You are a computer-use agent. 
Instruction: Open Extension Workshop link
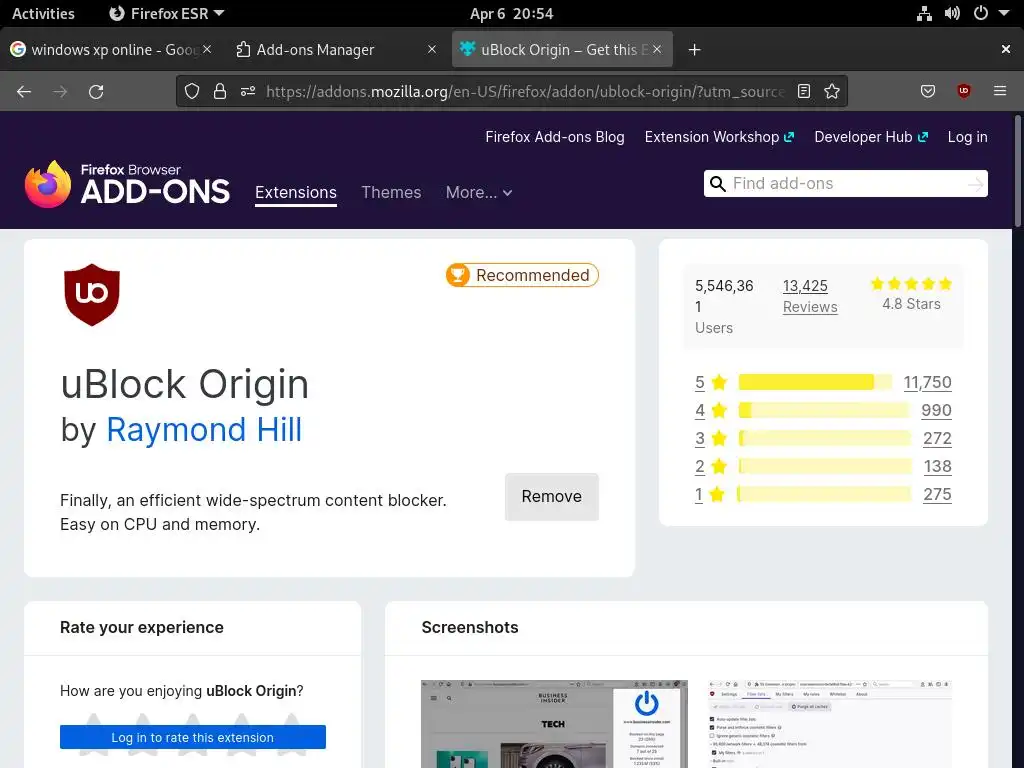(x=719, y=137)
